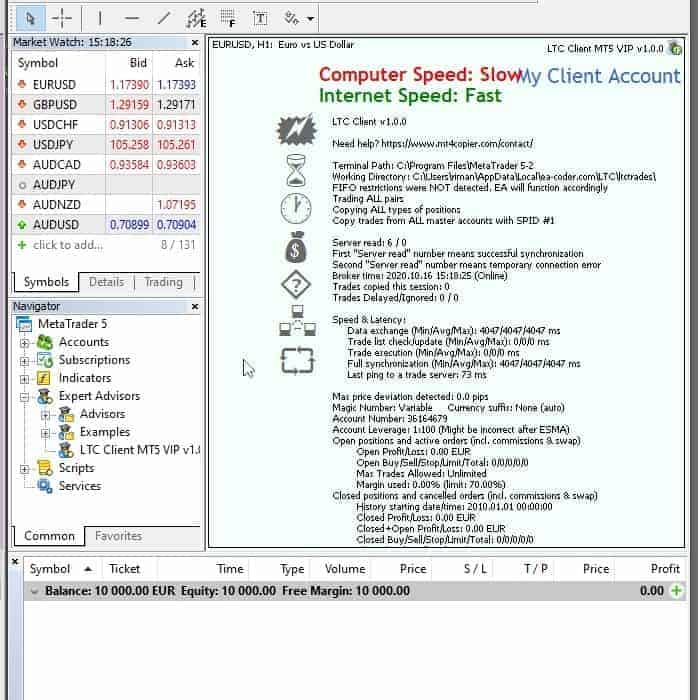698x700 pixels.
Task: Sort trades by Ticket column
Action: click(x=125, y=569)
